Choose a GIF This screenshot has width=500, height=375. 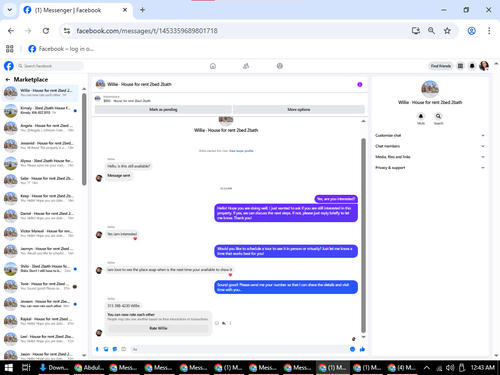click(x=123, y=349)
